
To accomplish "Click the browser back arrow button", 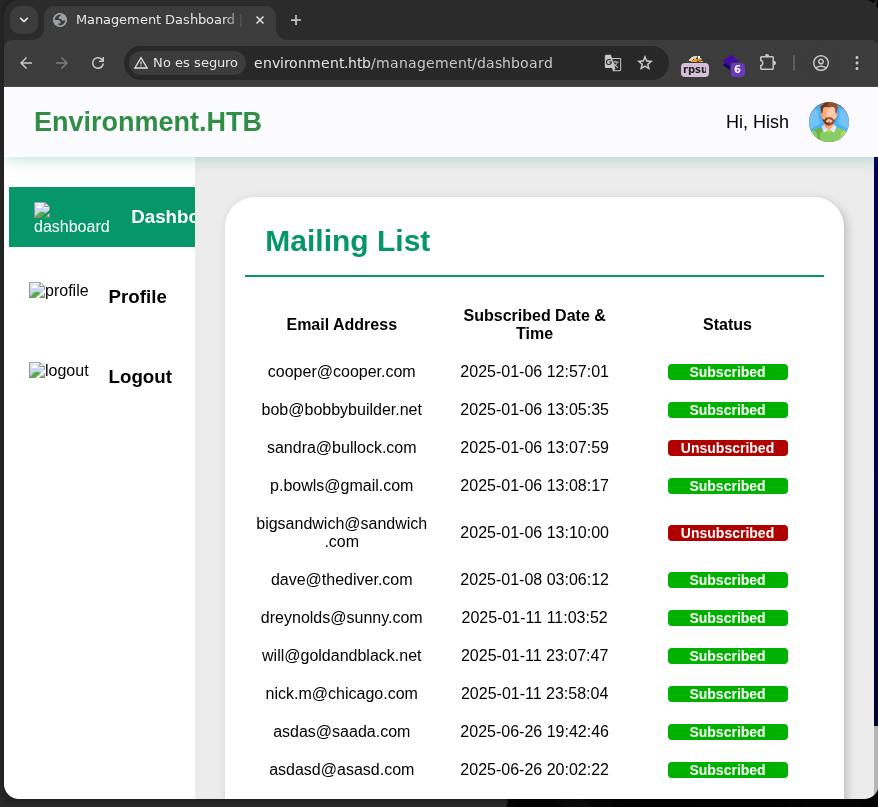I will pyautogui.click(x=26, y=63).
